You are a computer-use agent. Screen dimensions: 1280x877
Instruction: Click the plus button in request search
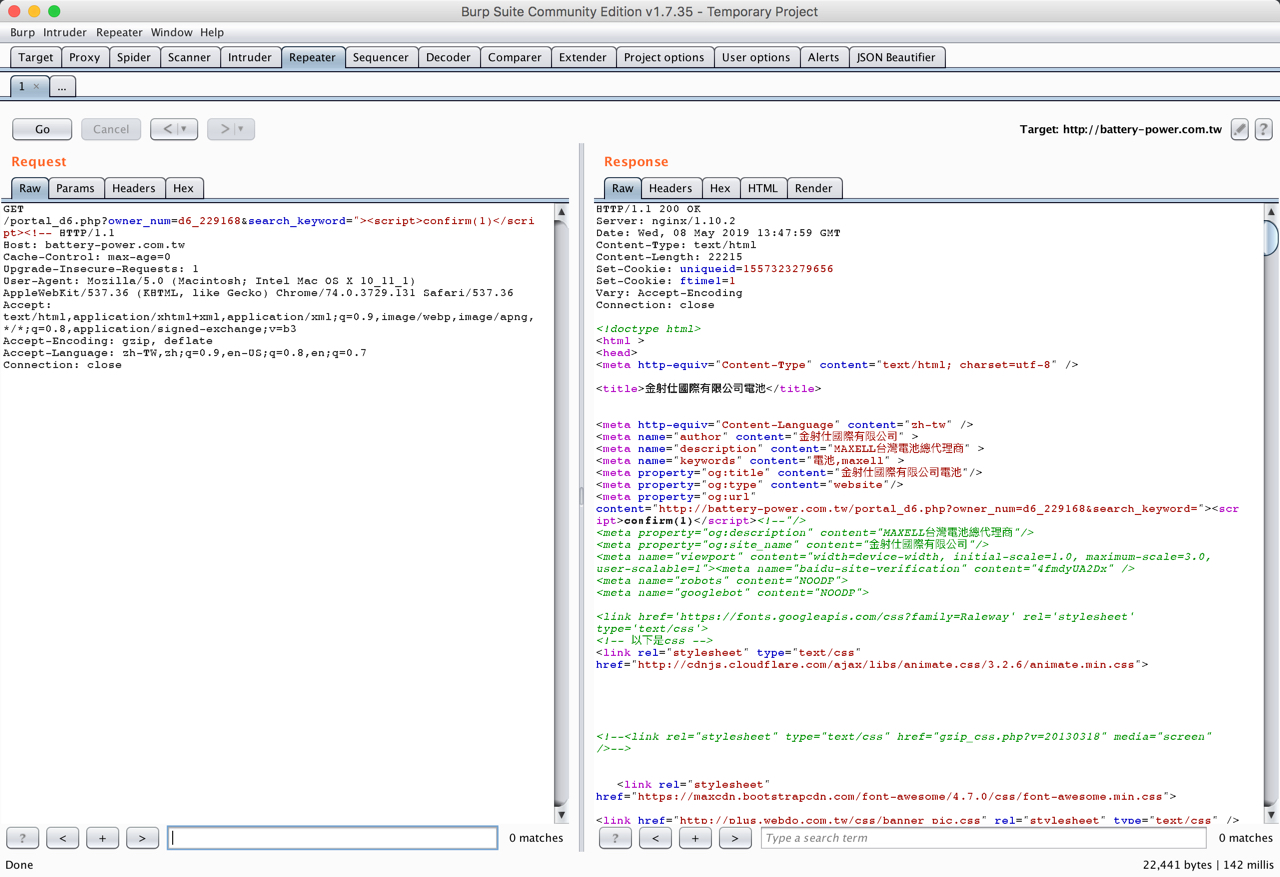pos(102,838)
